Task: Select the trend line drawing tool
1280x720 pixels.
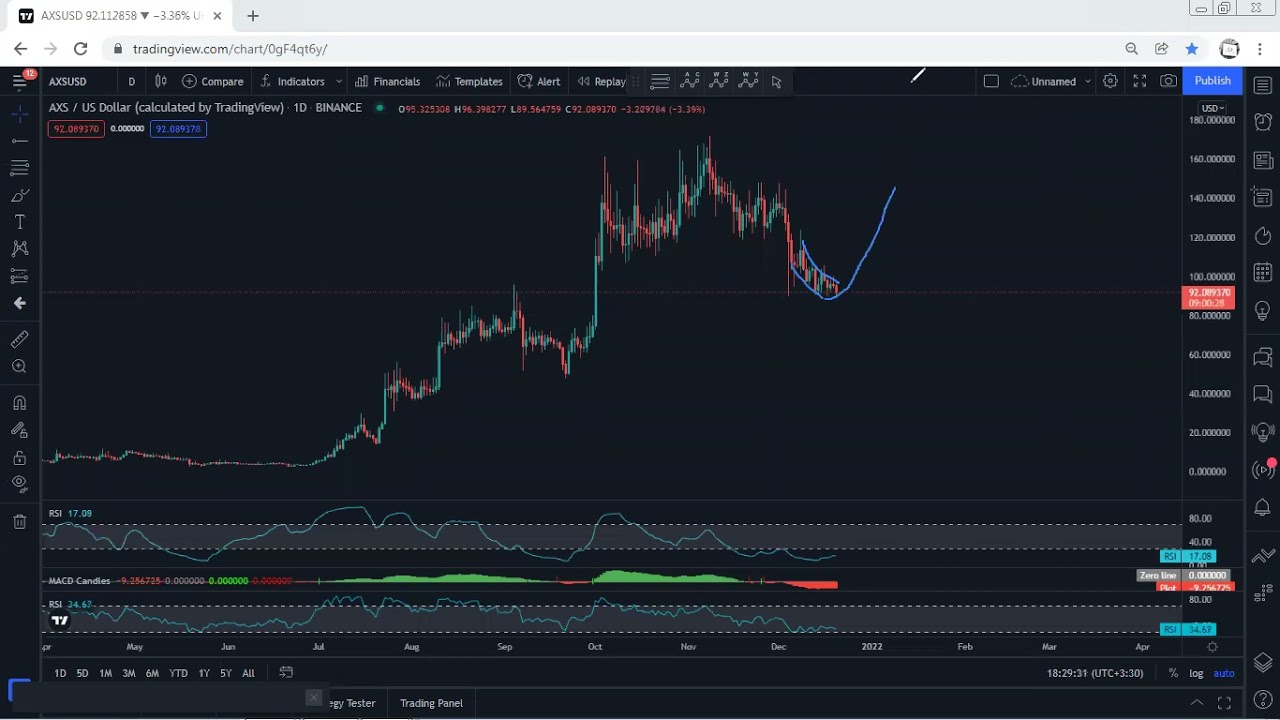Action: pyautogui.click(x=19, y=141)
